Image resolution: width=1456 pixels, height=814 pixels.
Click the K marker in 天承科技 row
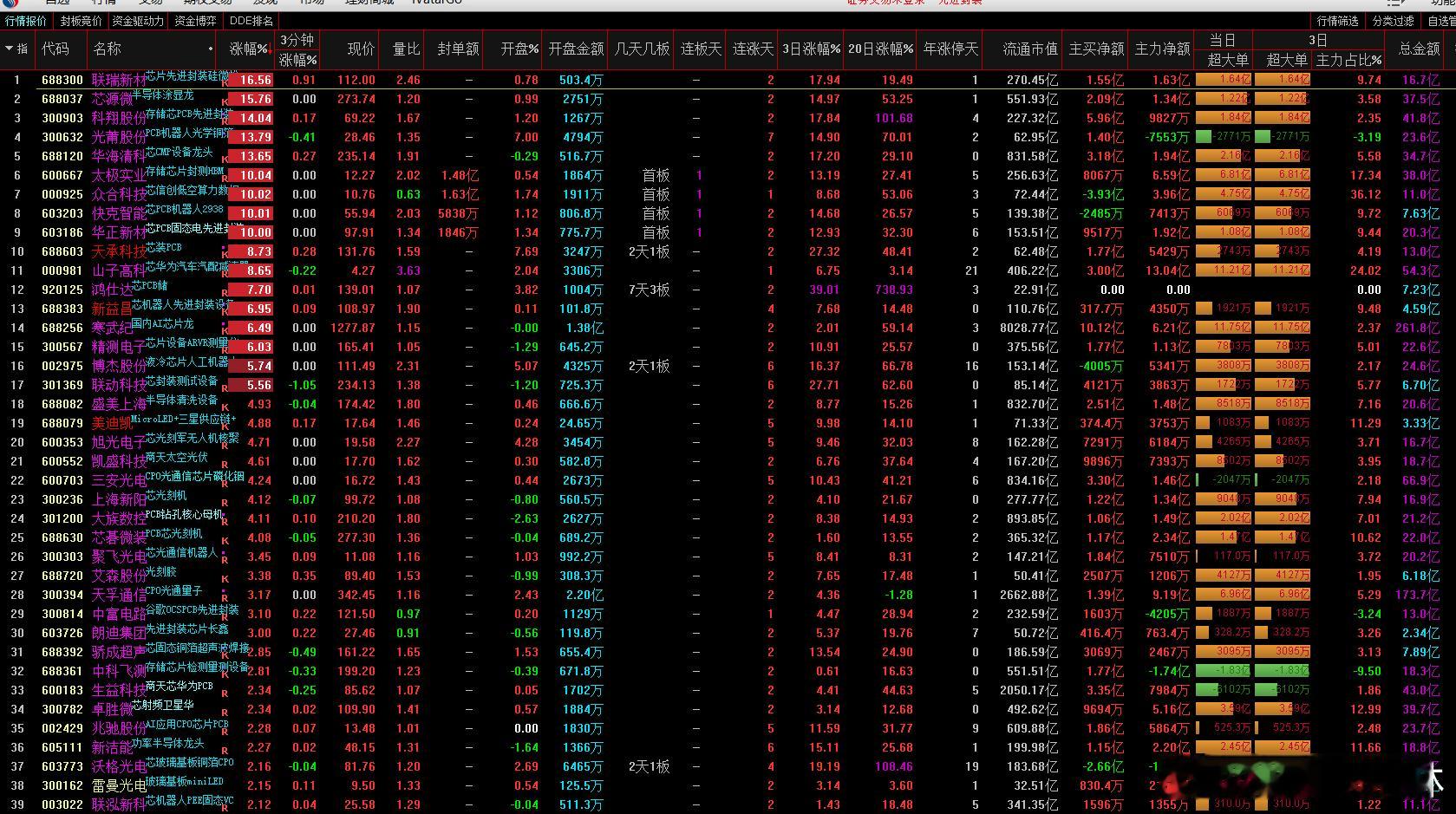point(225,256)
